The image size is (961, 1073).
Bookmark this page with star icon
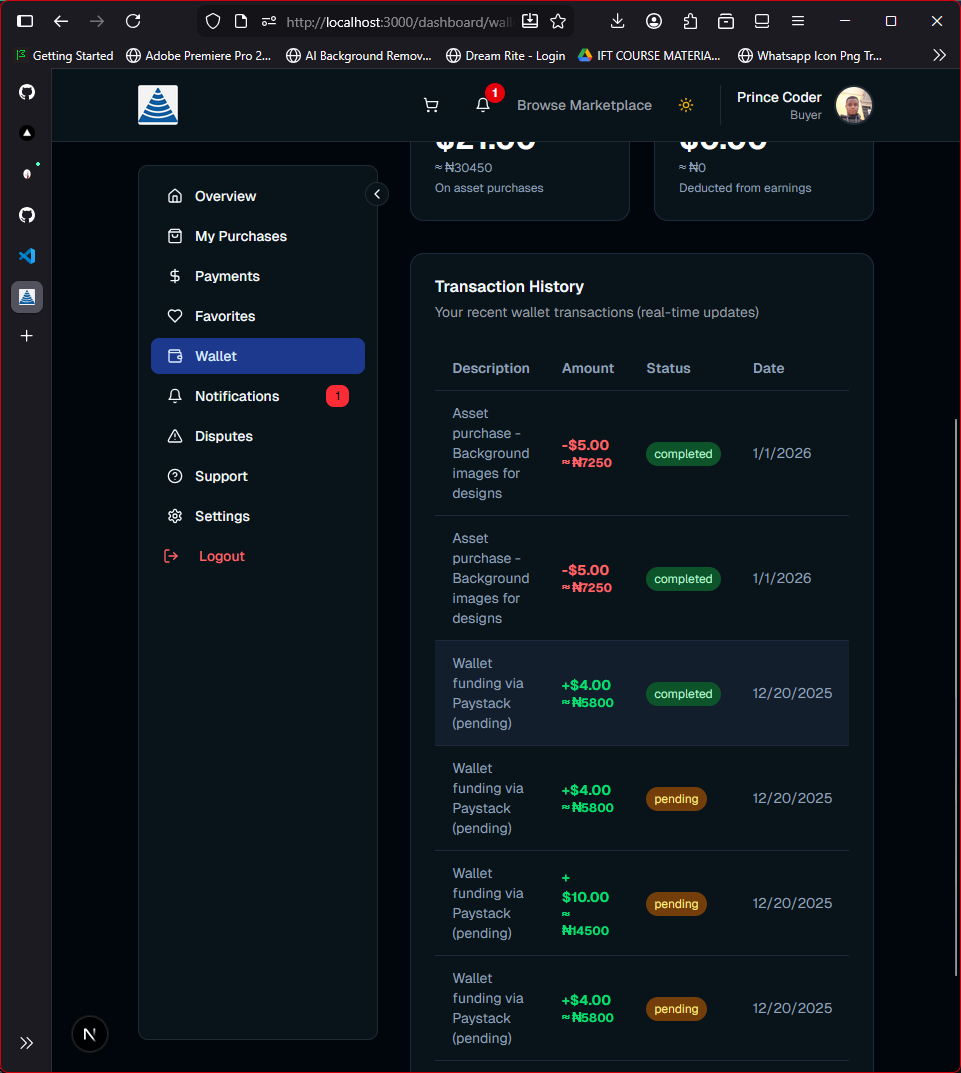558,21
